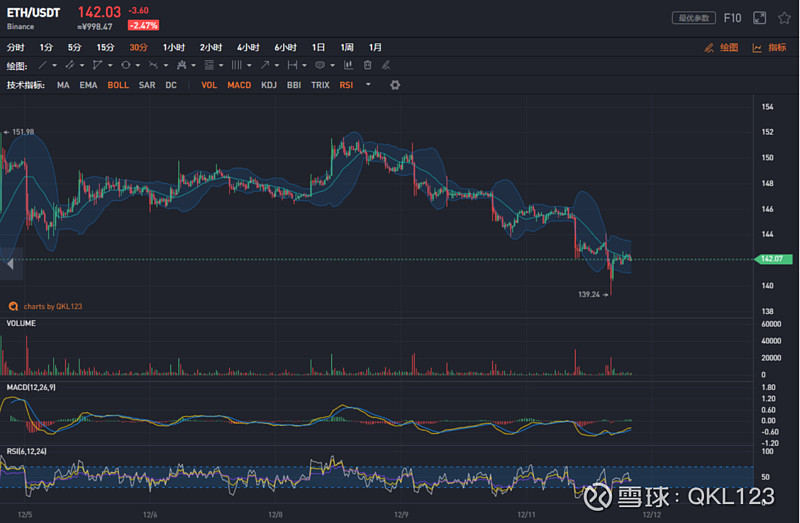The width and height of the screenshot is (800, 523).
Task: Click the 最优参数 button
Action: click(693, 18)
